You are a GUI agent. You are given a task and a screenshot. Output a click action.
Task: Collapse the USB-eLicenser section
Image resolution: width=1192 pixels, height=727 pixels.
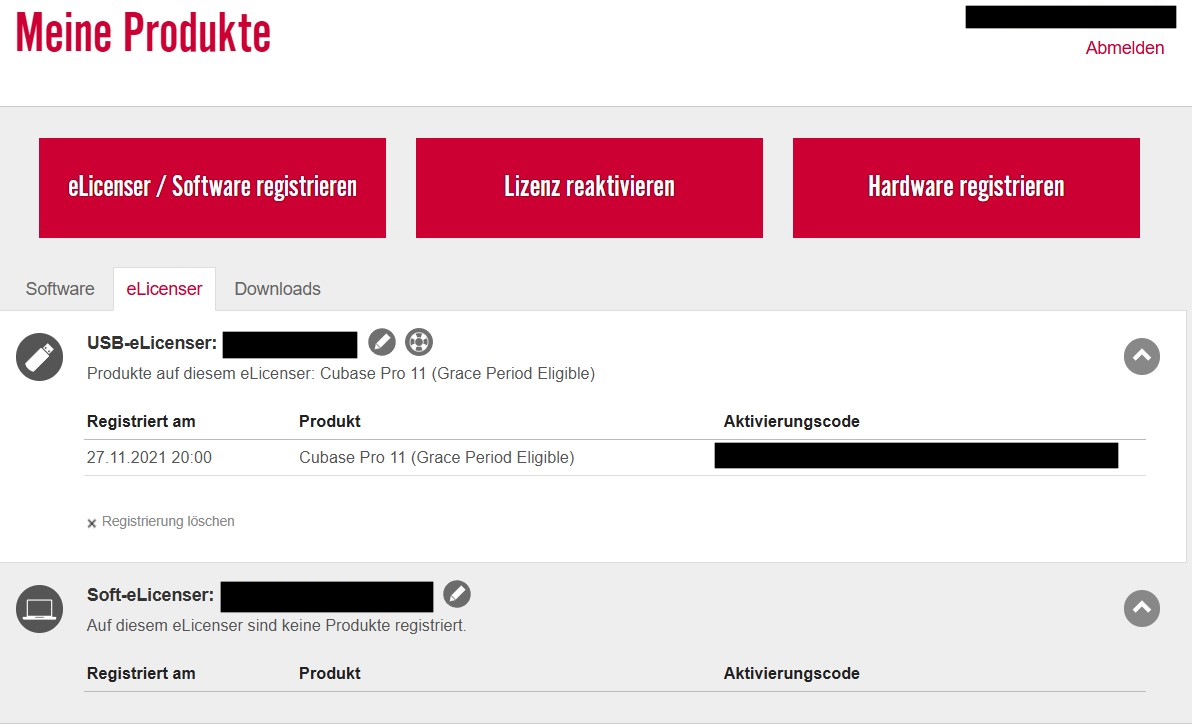tap(1141, 356)
